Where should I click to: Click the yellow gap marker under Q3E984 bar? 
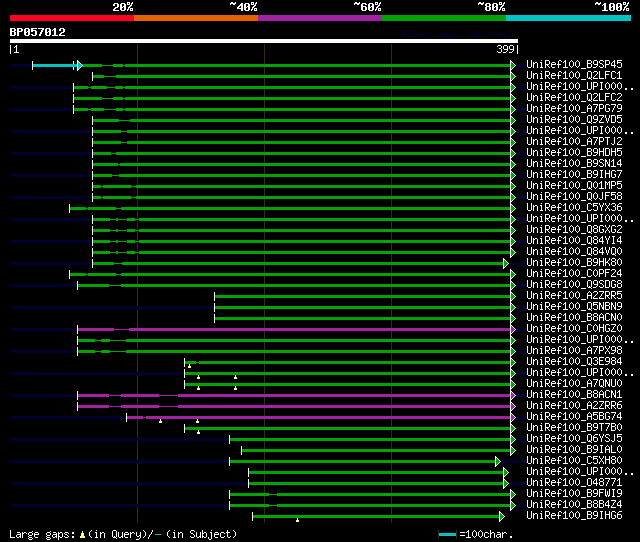189,366
